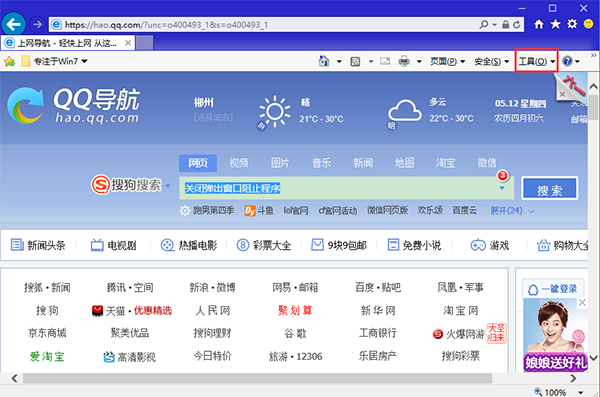
Task: Open the 电视剧 channel
Action: click(114, 245)
